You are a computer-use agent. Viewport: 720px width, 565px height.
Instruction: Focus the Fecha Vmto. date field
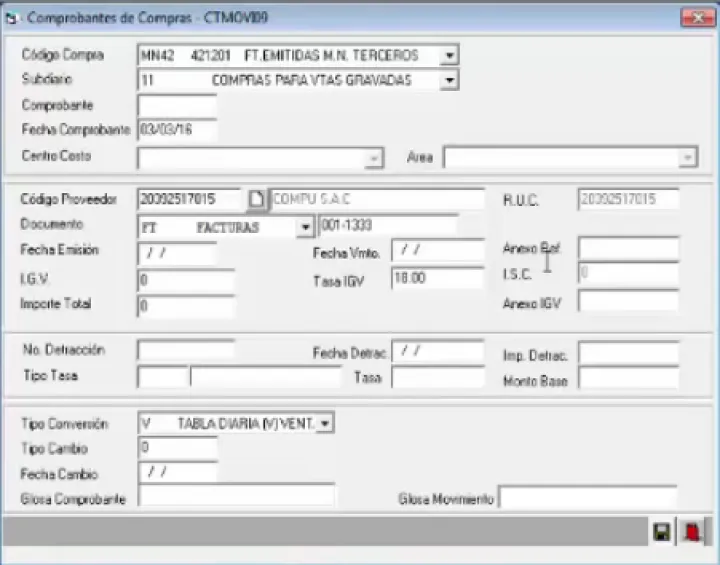point(437,249)
